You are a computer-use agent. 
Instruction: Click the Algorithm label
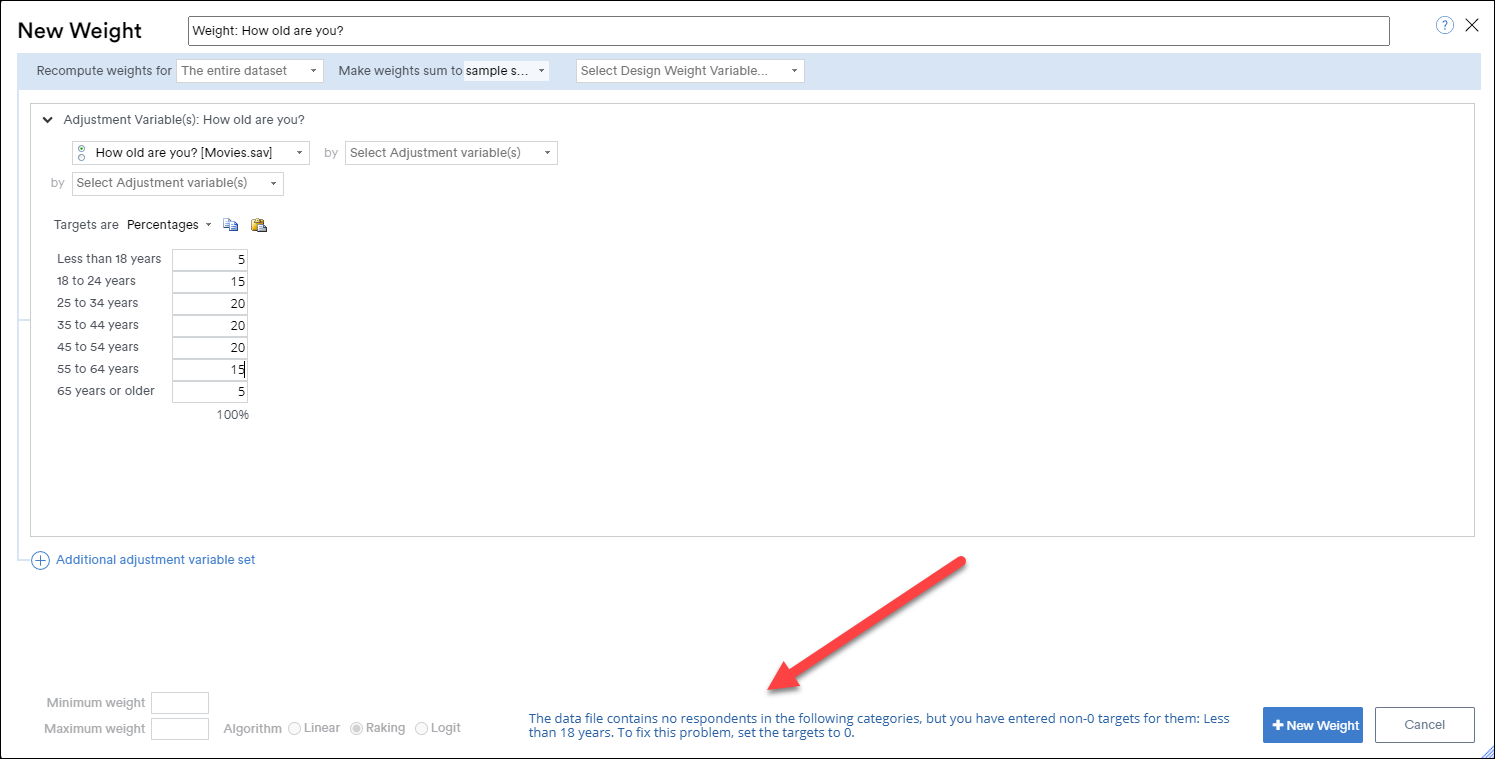253,729
